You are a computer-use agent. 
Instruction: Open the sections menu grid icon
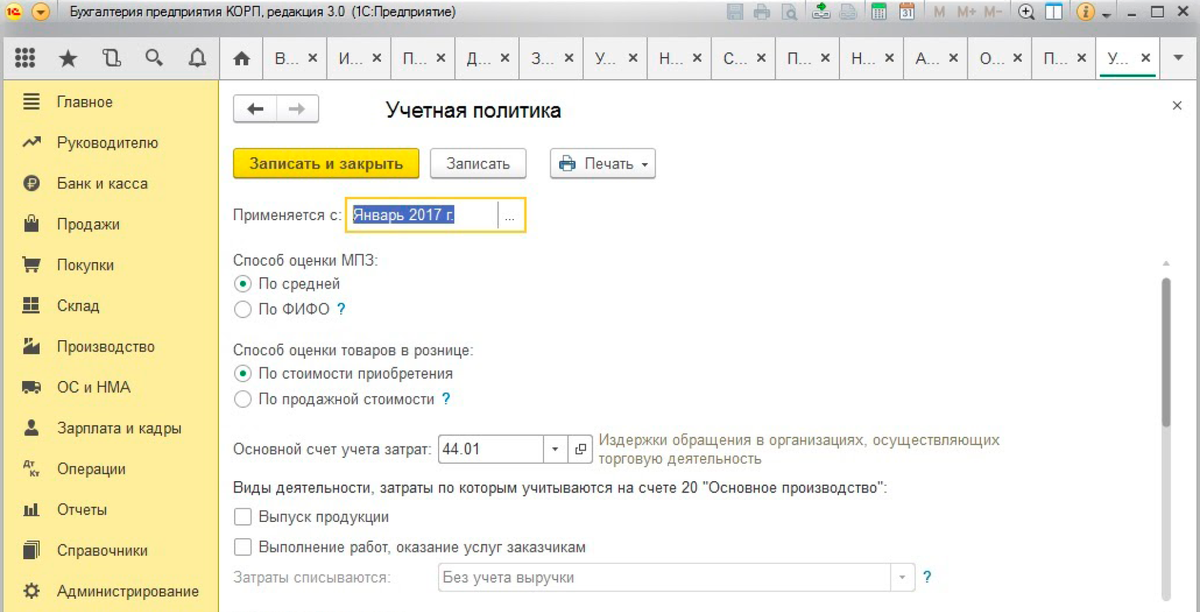pyautogui.click(x=25, y=59)
